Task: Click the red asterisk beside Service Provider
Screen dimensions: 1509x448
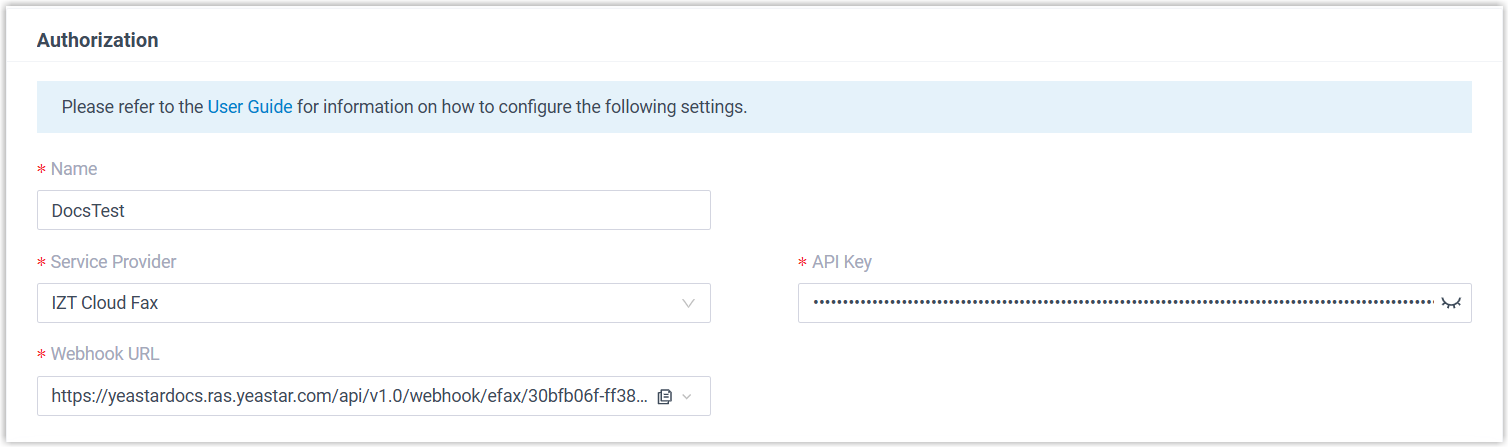Action: (42, 263)
